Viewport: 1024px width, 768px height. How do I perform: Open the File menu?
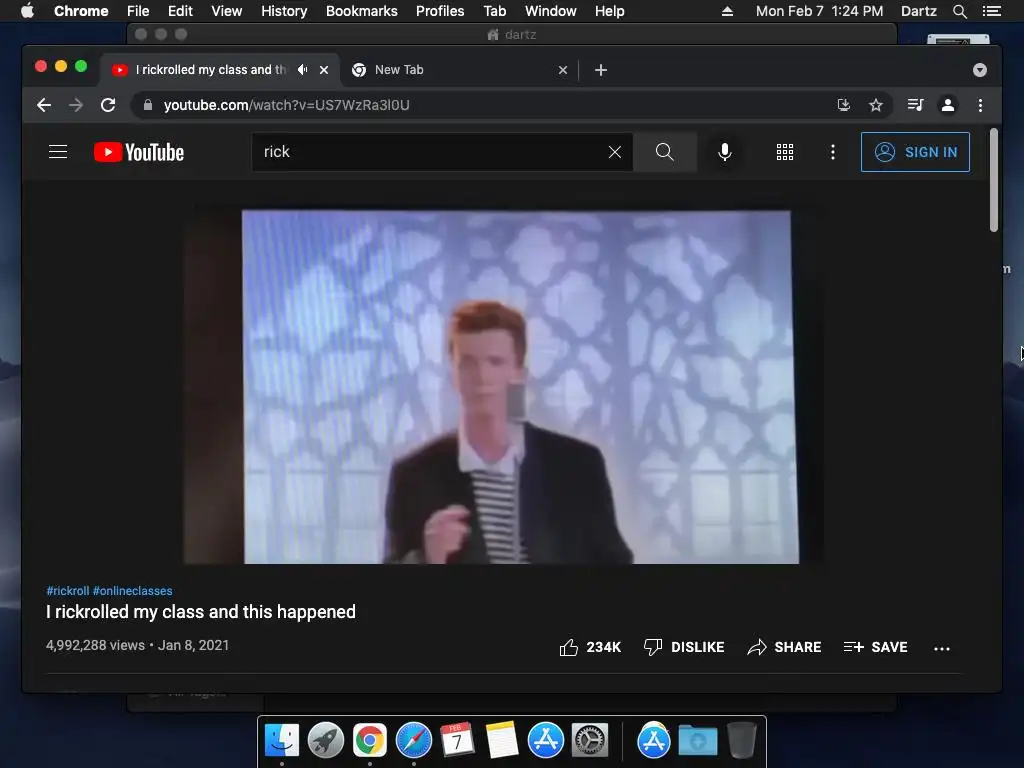coord(138,11)
